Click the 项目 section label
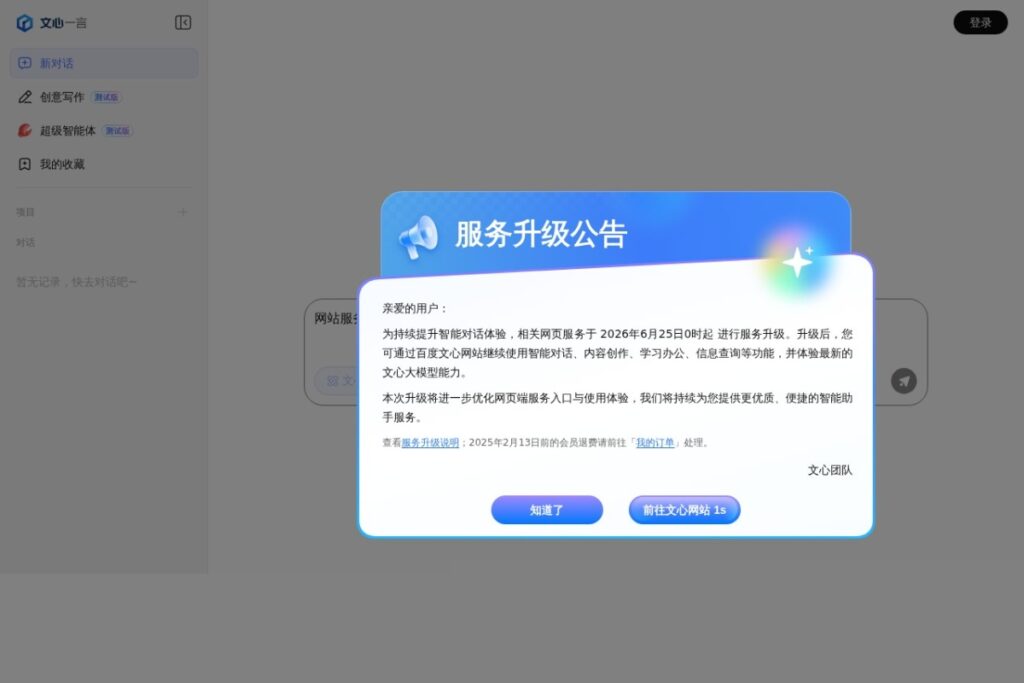 (x=25, y=212)
